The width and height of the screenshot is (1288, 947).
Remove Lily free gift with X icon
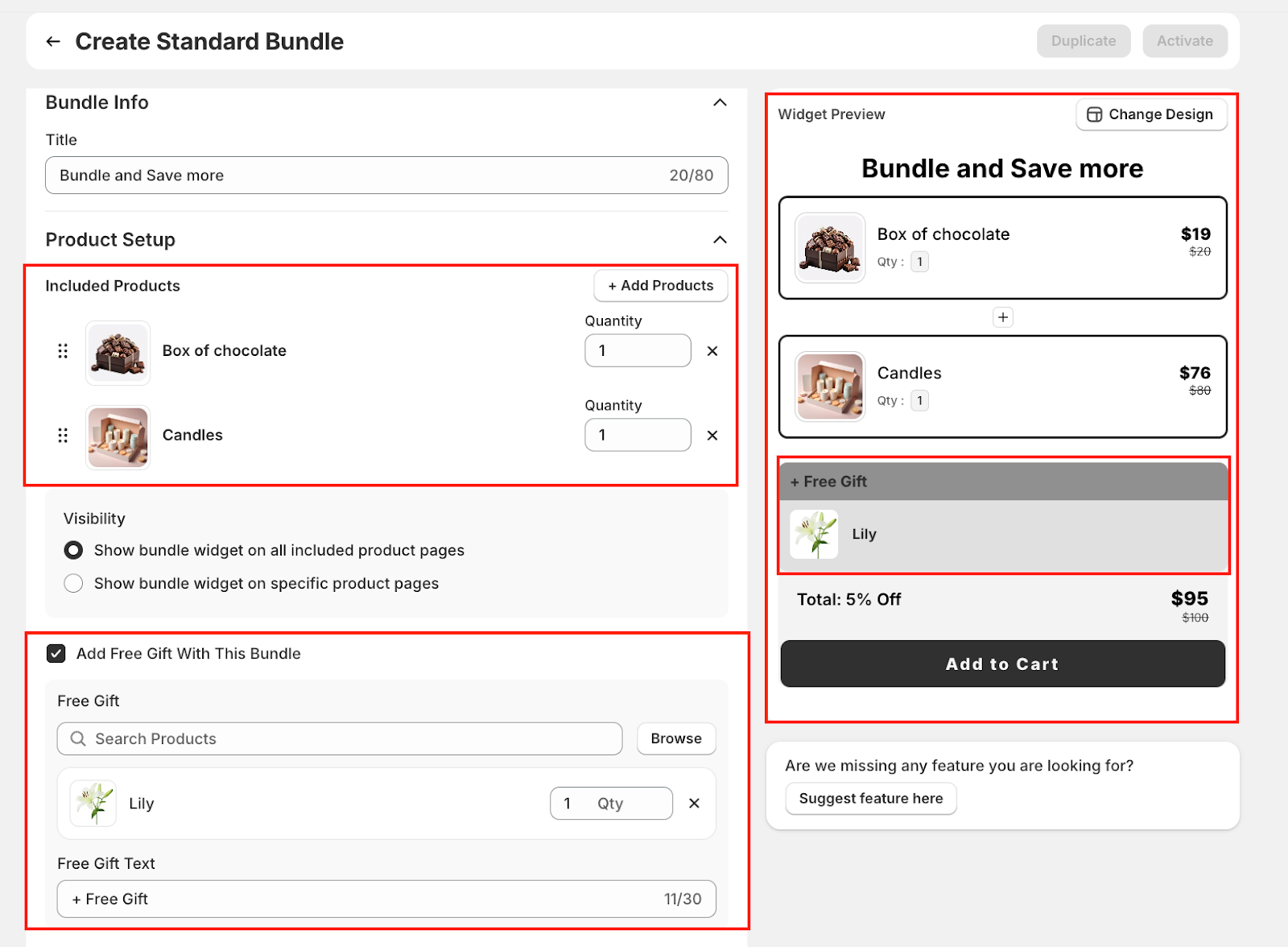(x=694, y=804)
